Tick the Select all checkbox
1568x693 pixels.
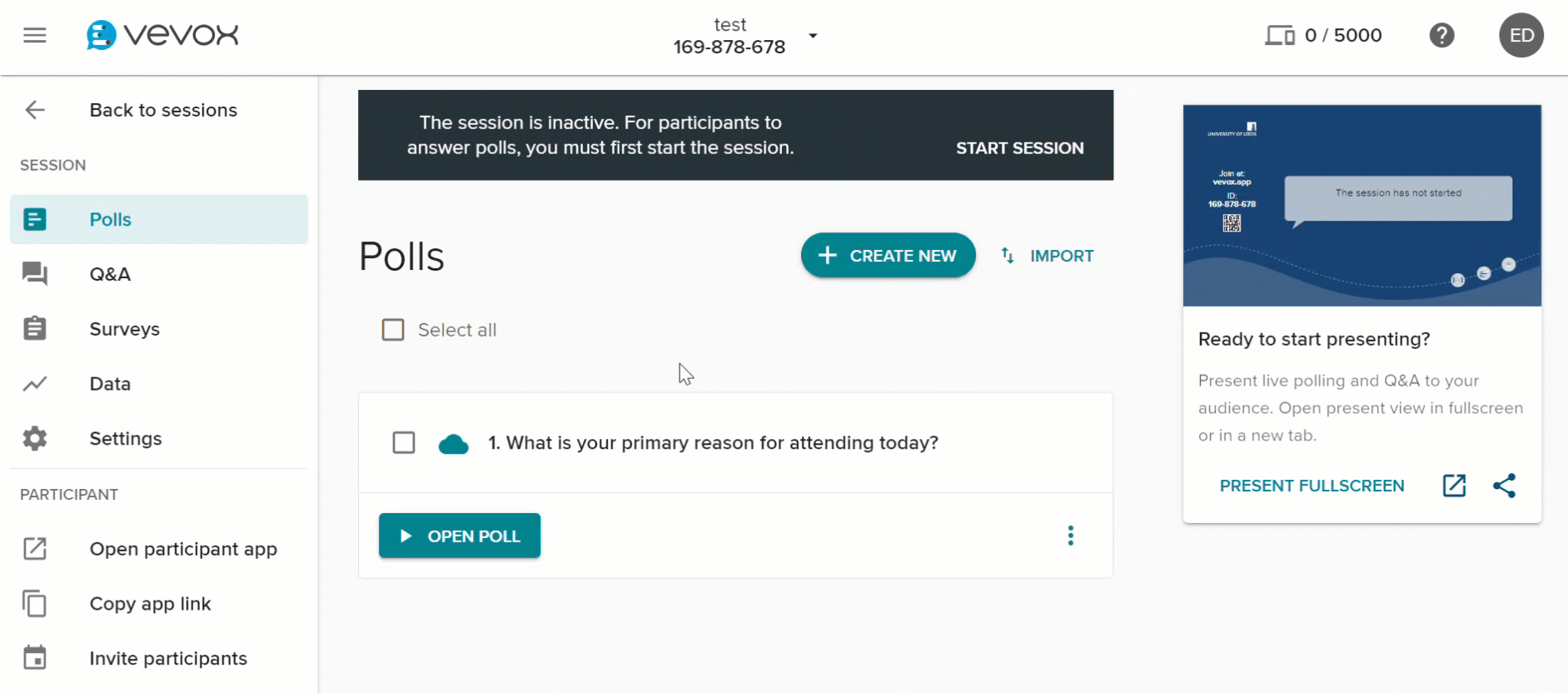393,330
